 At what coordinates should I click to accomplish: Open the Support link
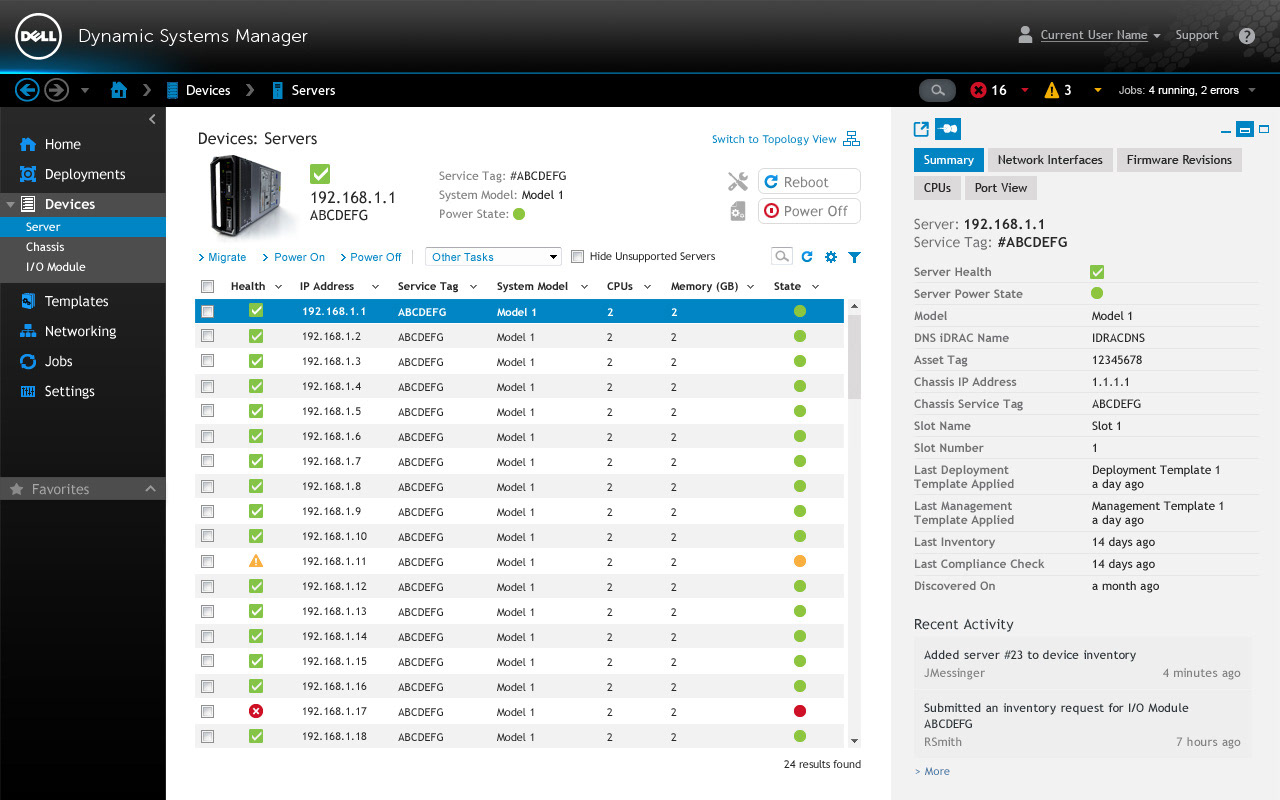1197,35
